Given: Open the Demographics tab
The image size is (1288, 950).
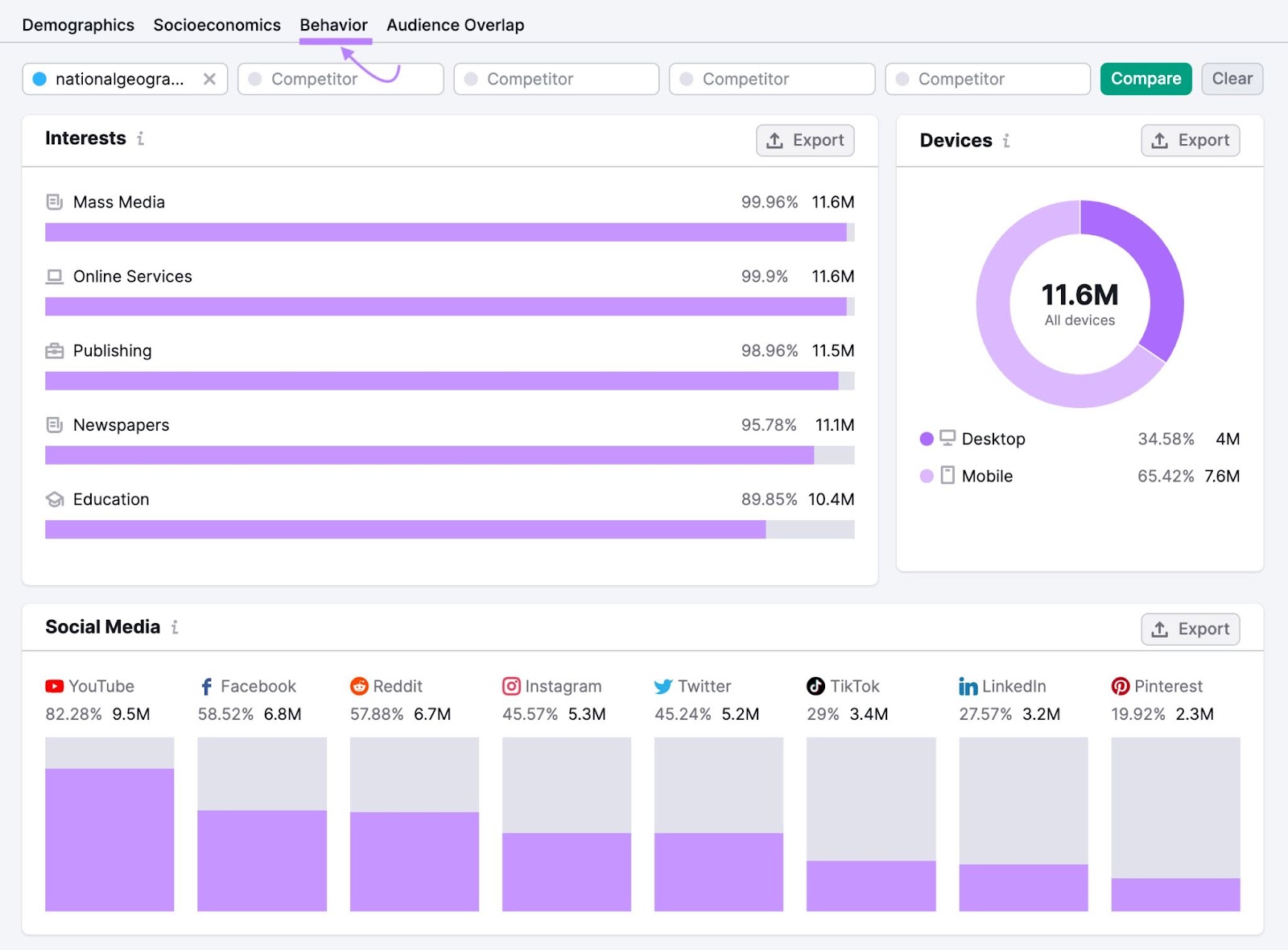Looking at the screenshot, I should click(78, 25).
